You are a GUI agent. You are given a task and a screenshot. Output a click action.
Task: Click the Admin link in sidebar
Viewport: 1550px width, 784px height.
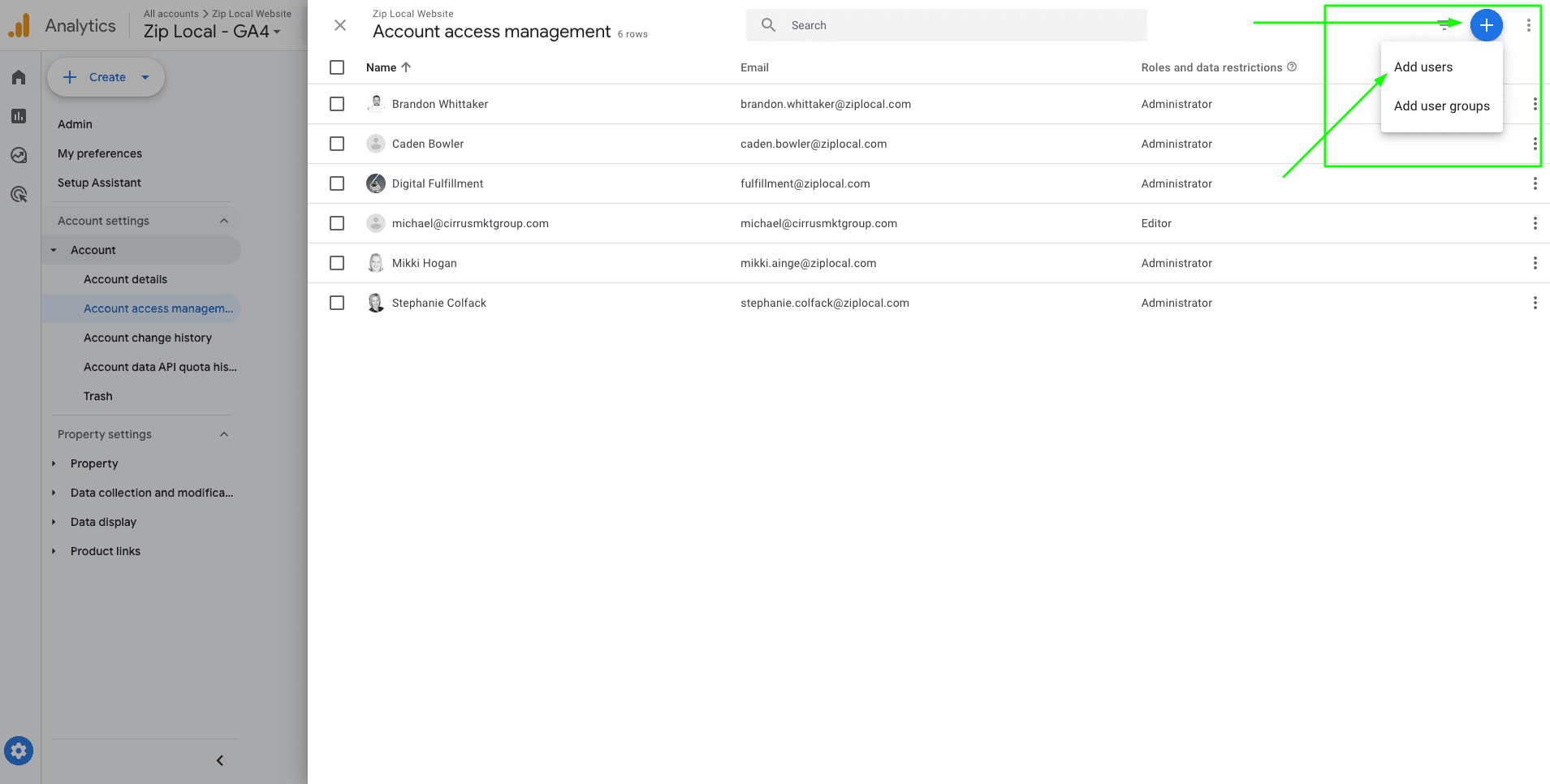point(75,124)
